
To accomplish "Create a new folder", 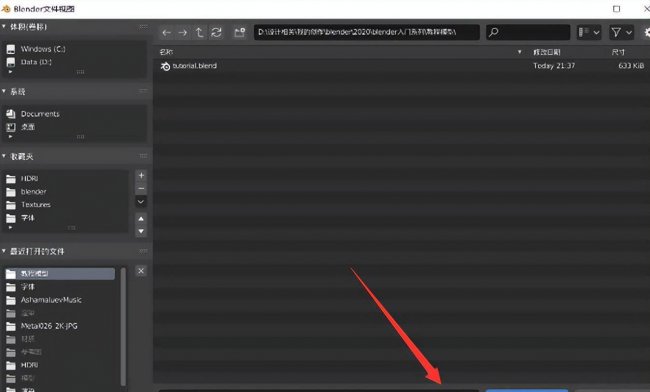I will 239,32.
